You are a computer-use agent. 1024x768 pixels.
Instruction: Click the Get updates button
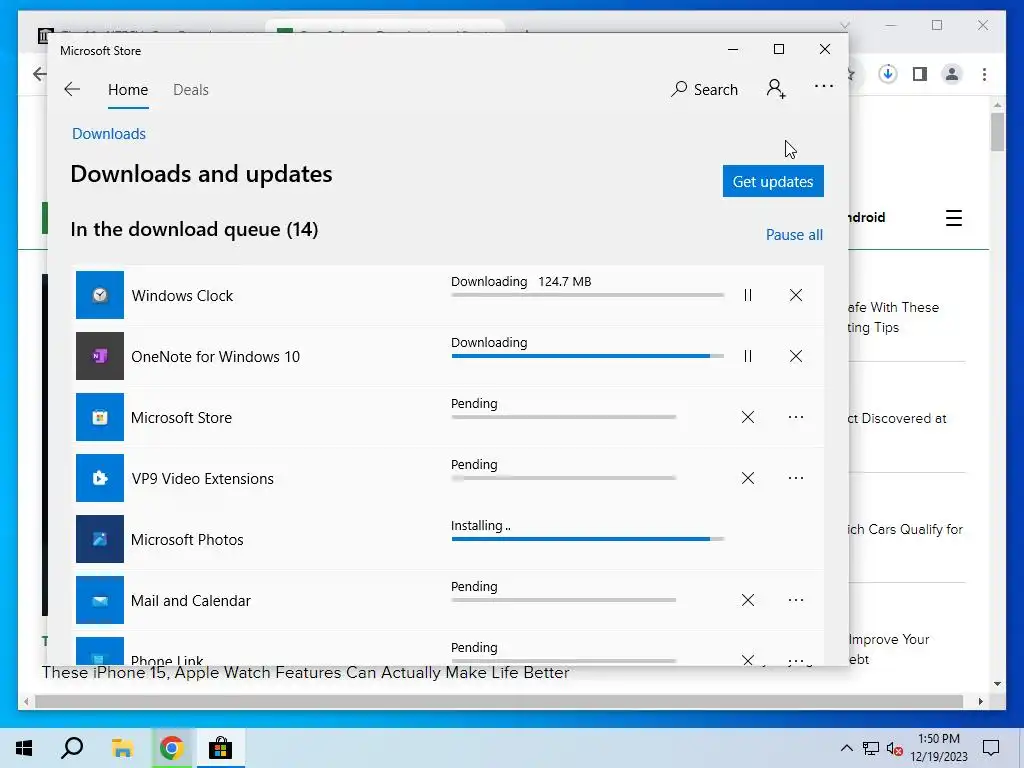[773, 181]
